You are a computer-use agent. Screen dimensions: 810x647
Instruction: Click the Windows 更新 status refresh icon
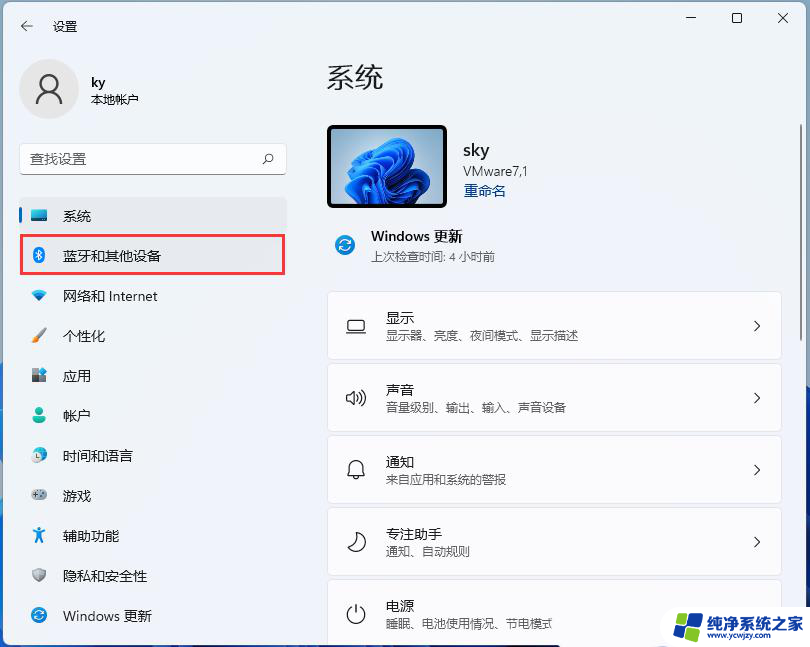tap(345, 245)
